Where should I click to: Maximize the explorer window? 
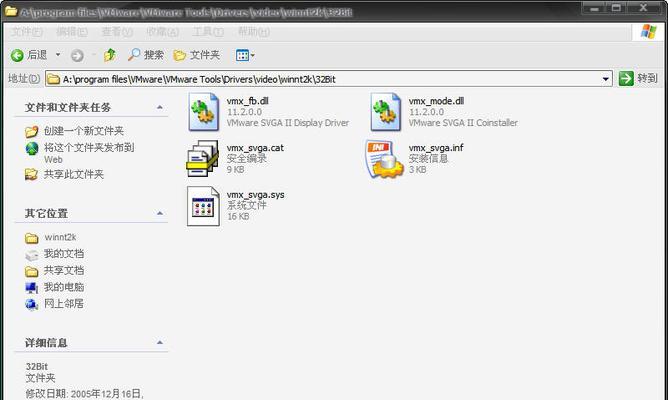pyautogui.click(x=616, y=8)
